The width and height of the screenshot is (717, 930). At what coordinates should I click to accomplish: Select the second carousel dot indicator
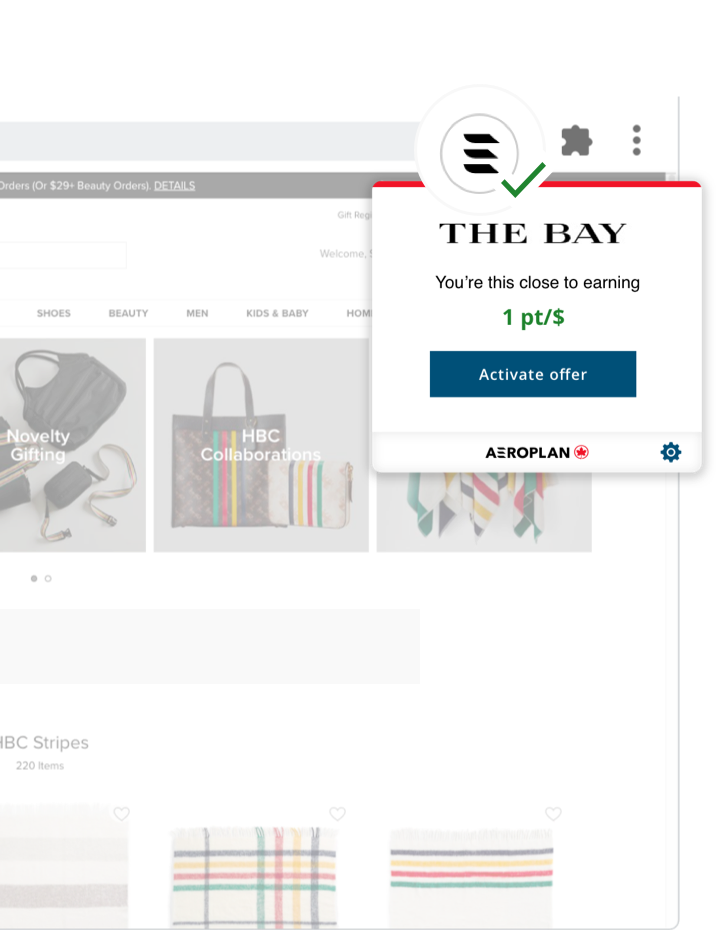pyautogui.click(x=48, y=578)
